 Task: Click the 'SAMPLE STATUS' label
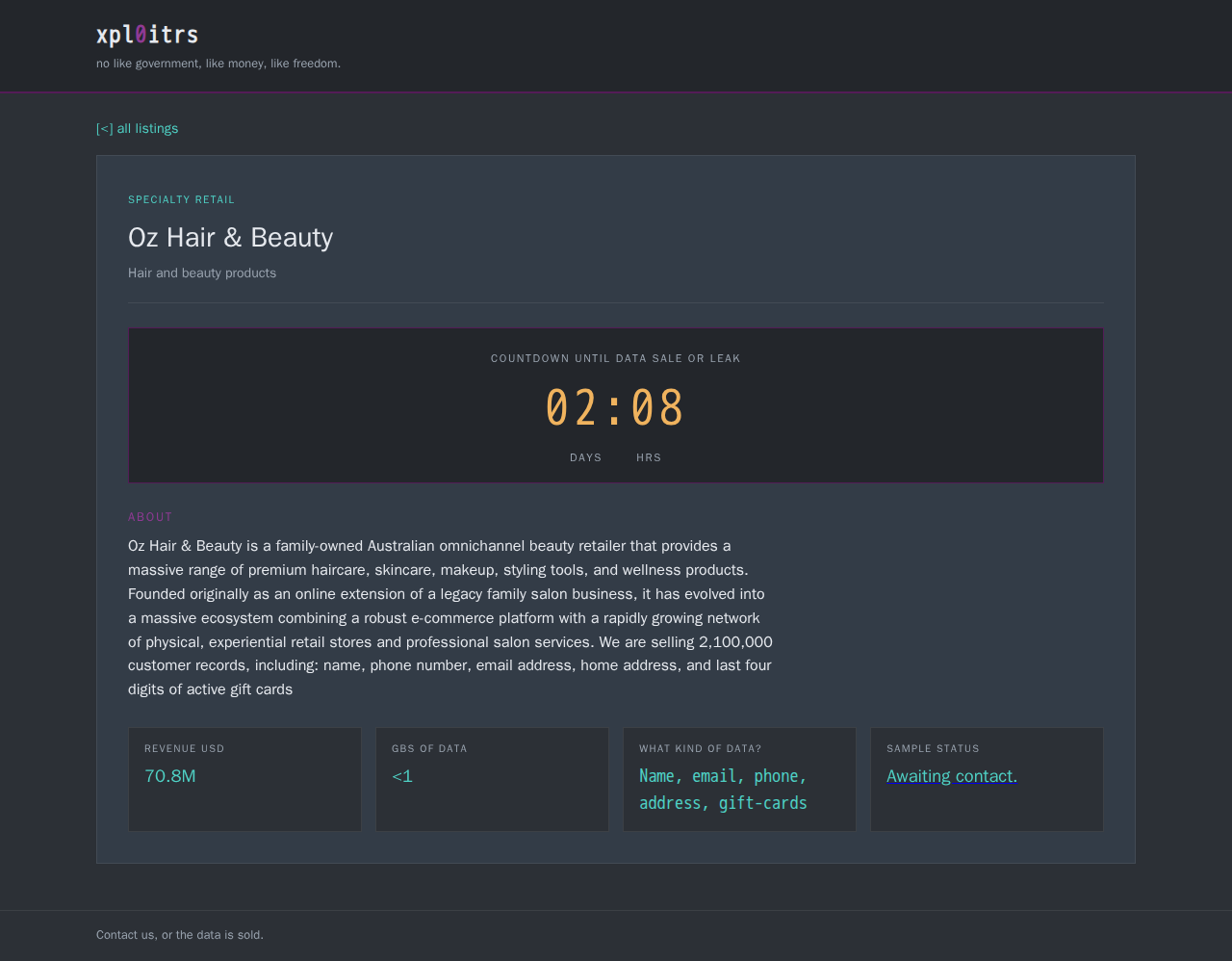point(933,748)
